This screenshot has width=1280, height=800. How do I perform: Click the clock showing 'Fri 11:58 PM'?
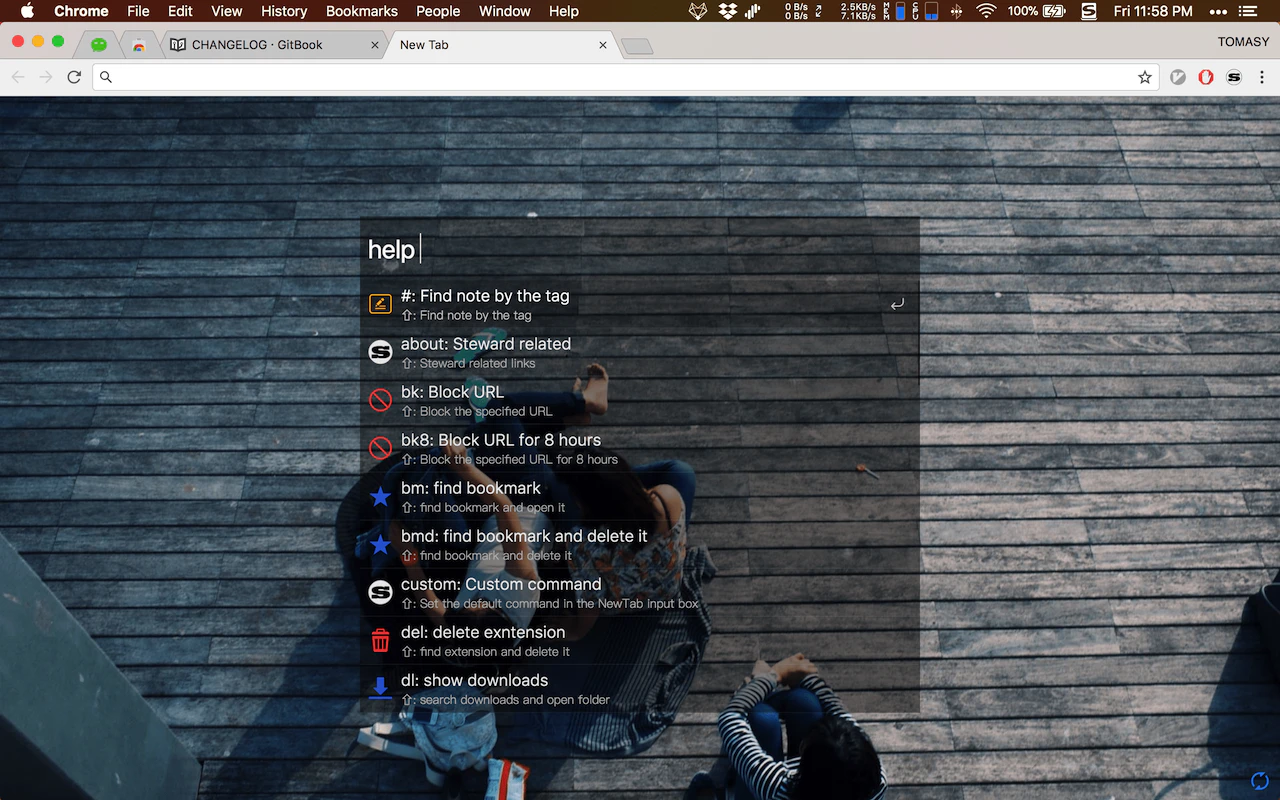coord(1153,11)
